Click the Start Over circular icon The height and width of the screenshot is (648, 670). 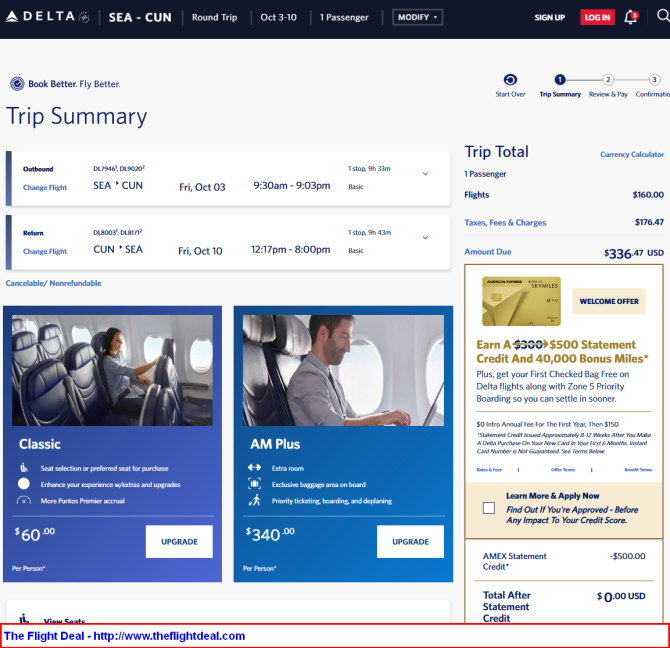point(510,80)
